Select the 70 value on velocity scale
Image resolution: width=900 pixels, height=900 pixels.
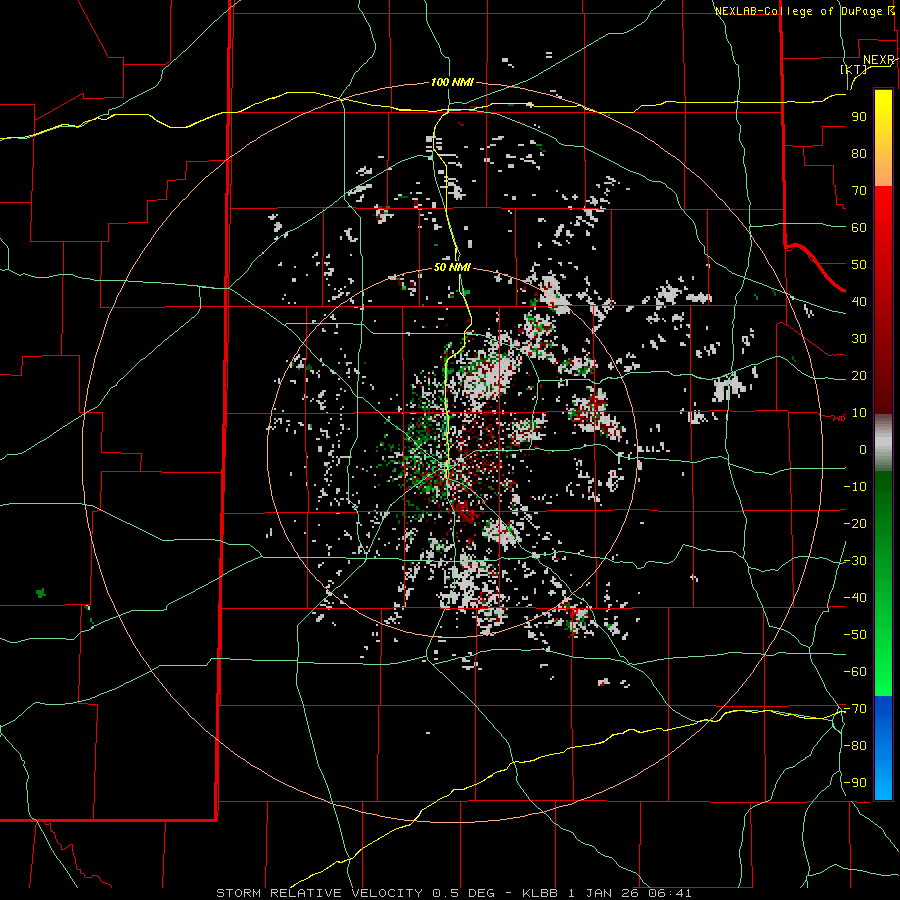tap(859, 191)
